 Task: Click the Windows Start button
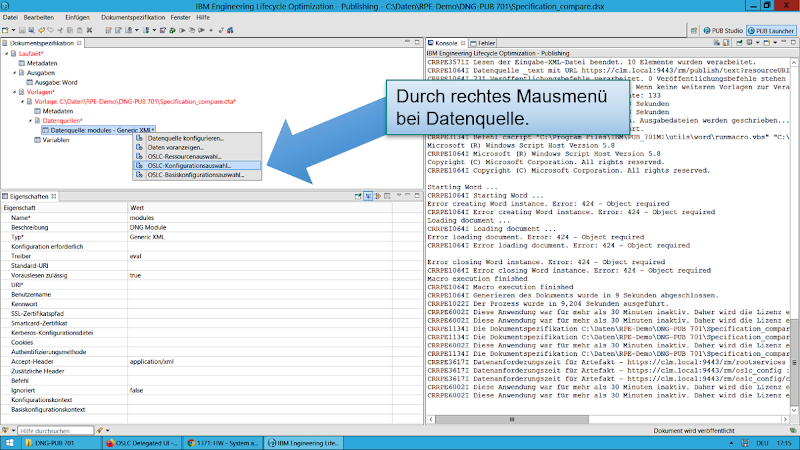[x=10, y=443]
